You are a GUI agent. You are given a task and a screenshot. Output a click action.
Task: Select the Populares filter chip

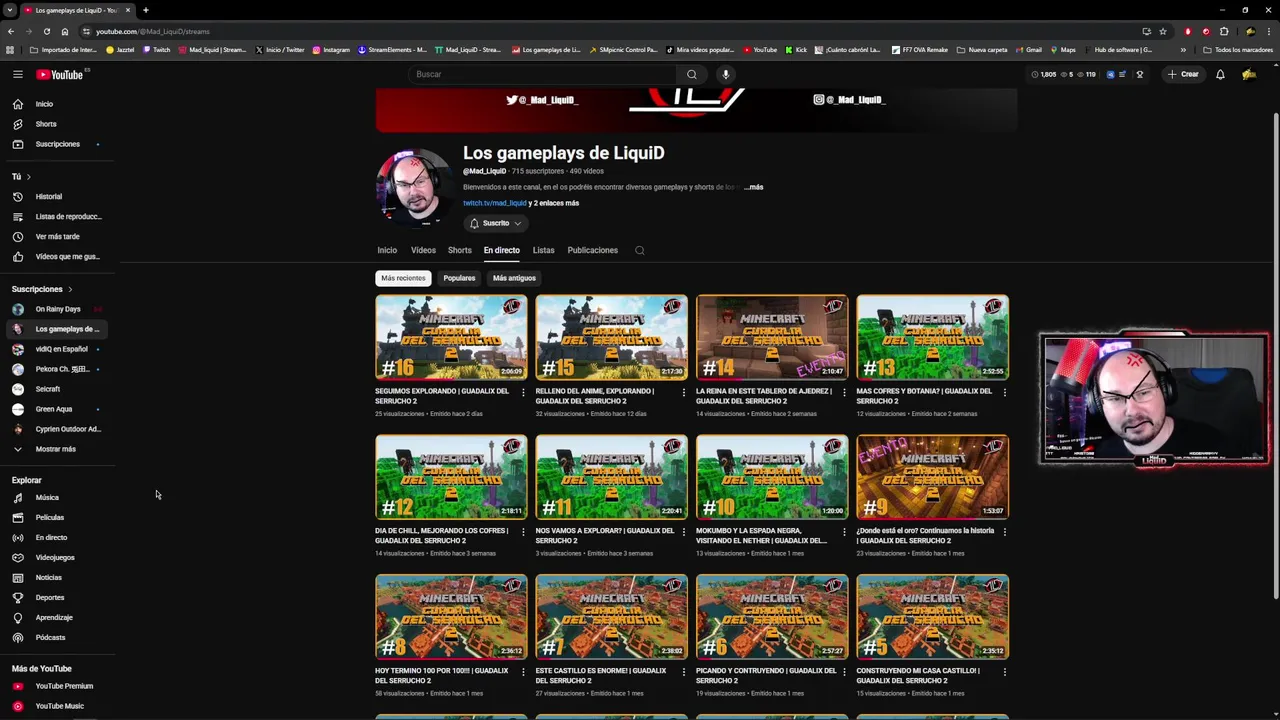[x=459, y=278]
